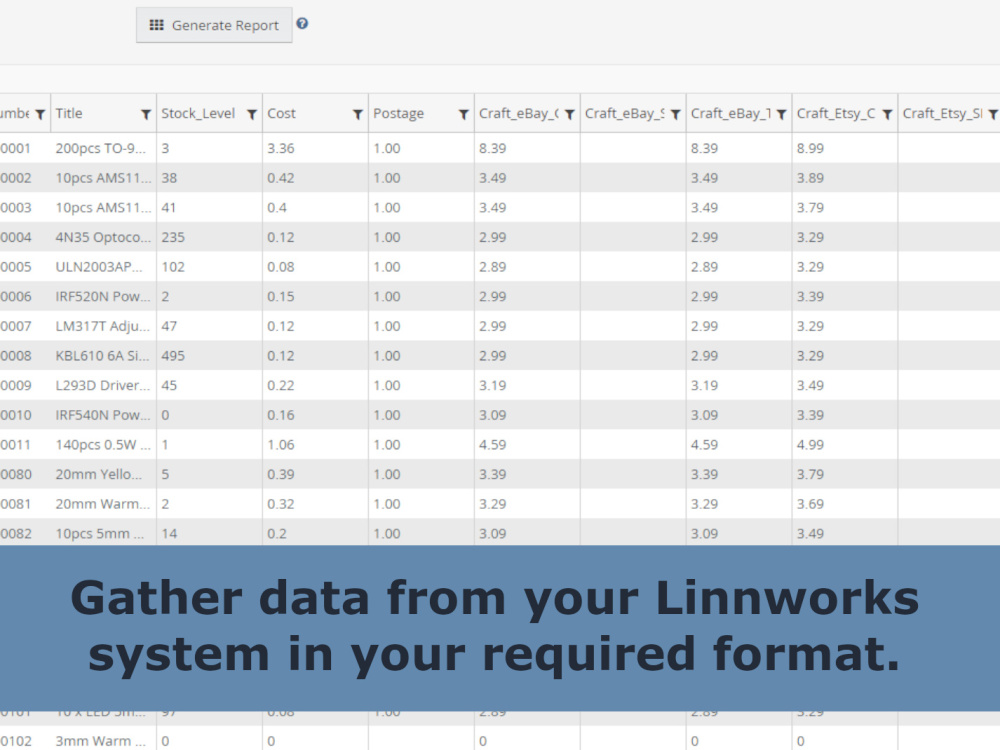Sort by the Title column header
This screenshot has width=1000, height=750.
click(x=69, y=114)
